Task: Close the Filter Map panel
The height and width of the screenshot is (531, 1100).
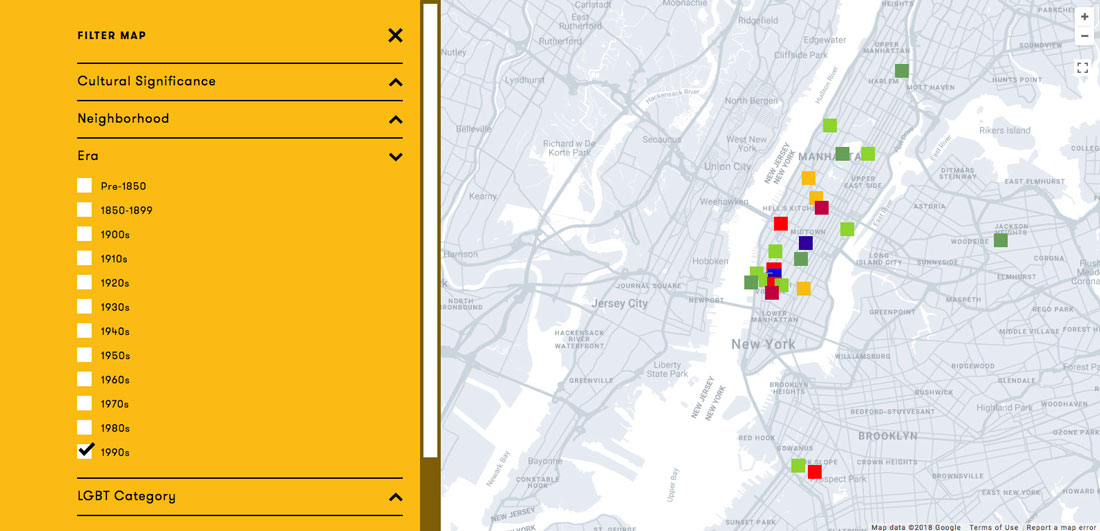Action: tap(395, 36)
